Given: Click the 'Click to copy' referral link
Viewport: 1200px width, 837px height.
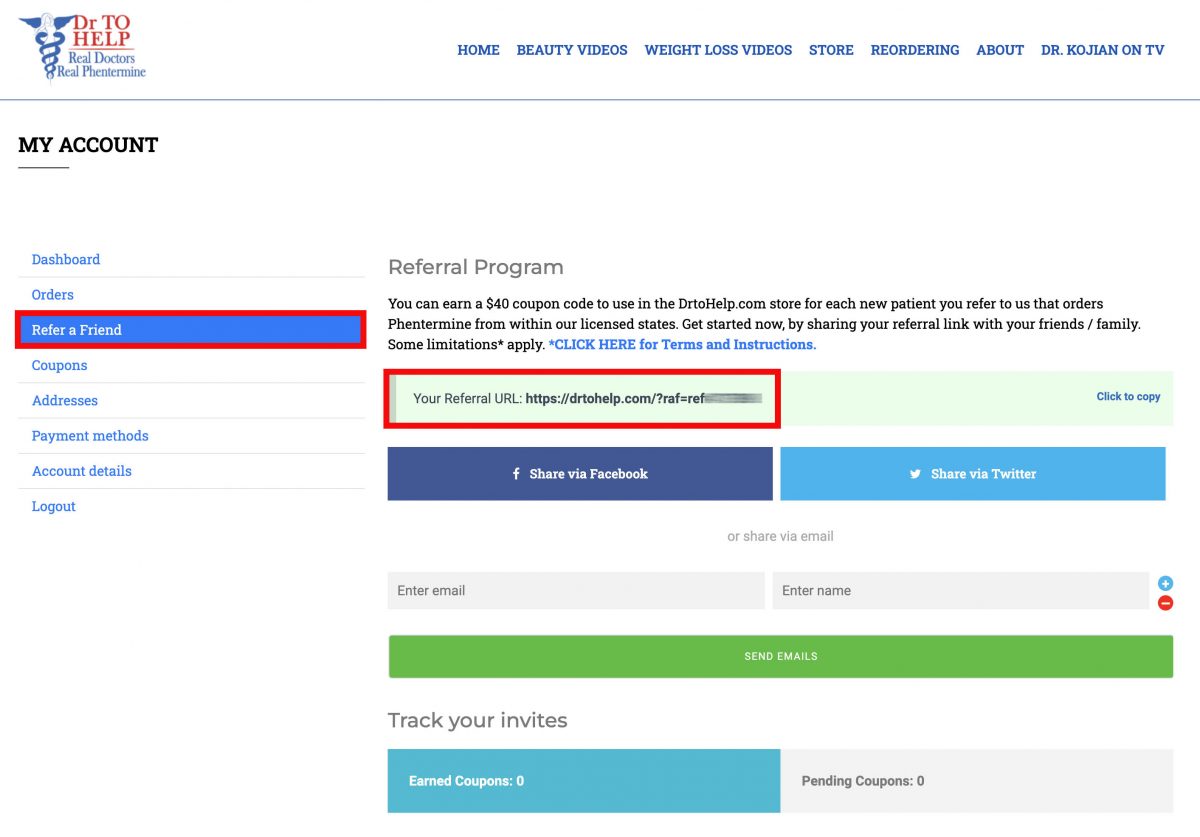Looking at the screenshot, I should [1128, 396].
